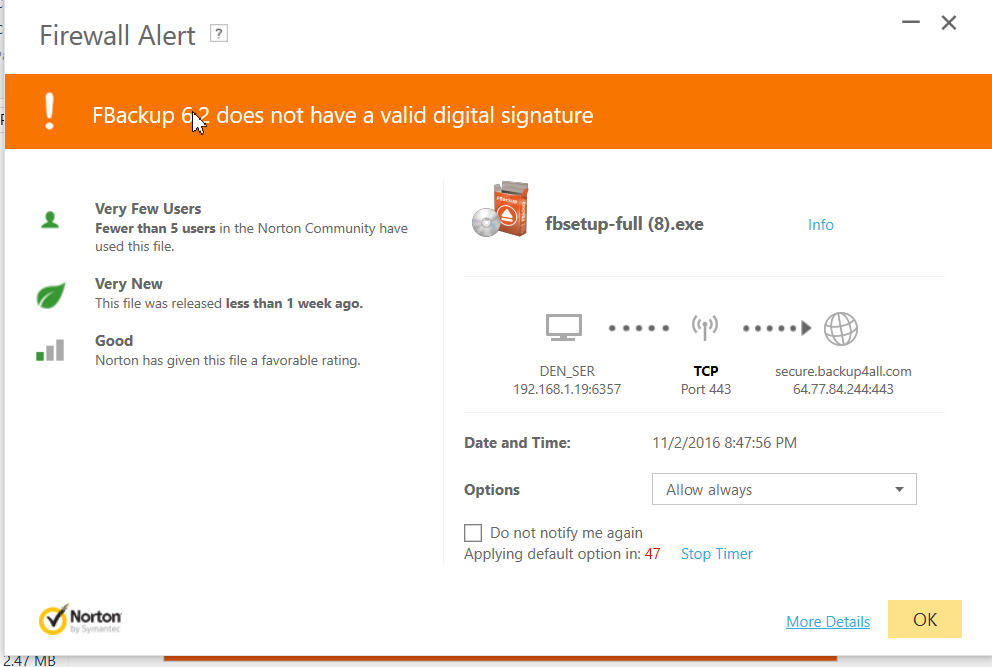This screenshot has height=667, width=992.
Task: Click the TCP protocol label
Action: (706, 371)
